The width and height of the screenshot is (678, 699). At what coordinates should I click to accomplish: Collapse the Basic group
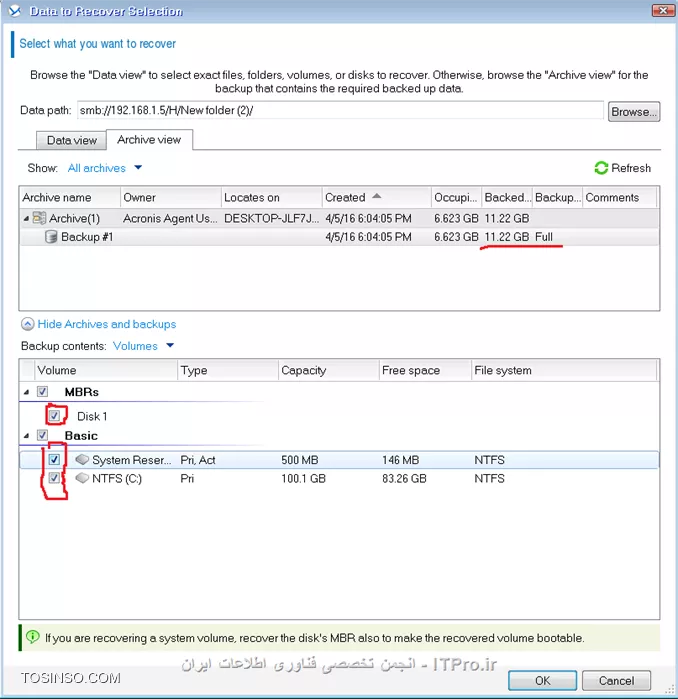click(x=26, y=436)
